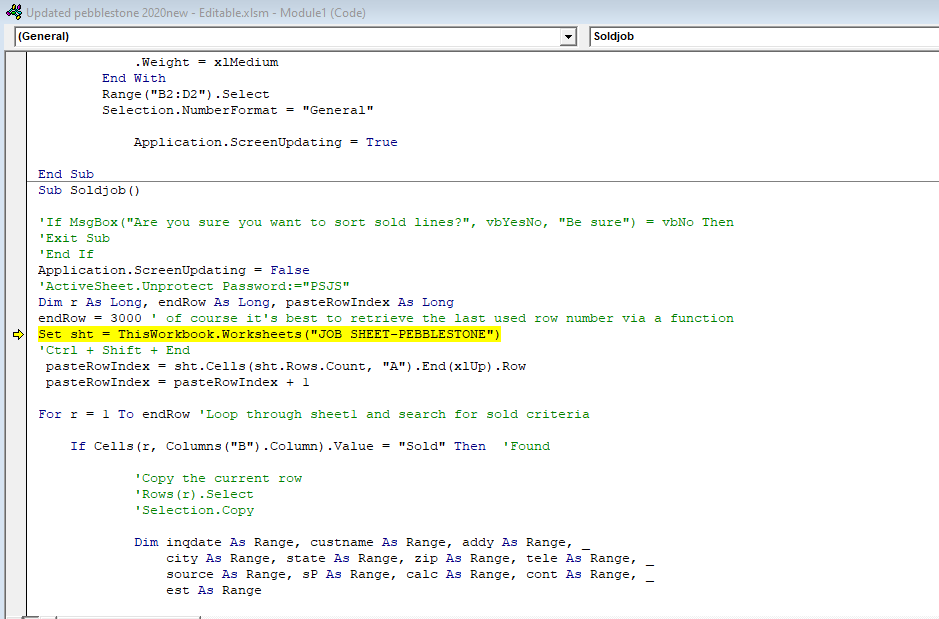Click the commented 'Exit Sub line
The width and height of the screenshot is (939, 619).
point(74,238)
